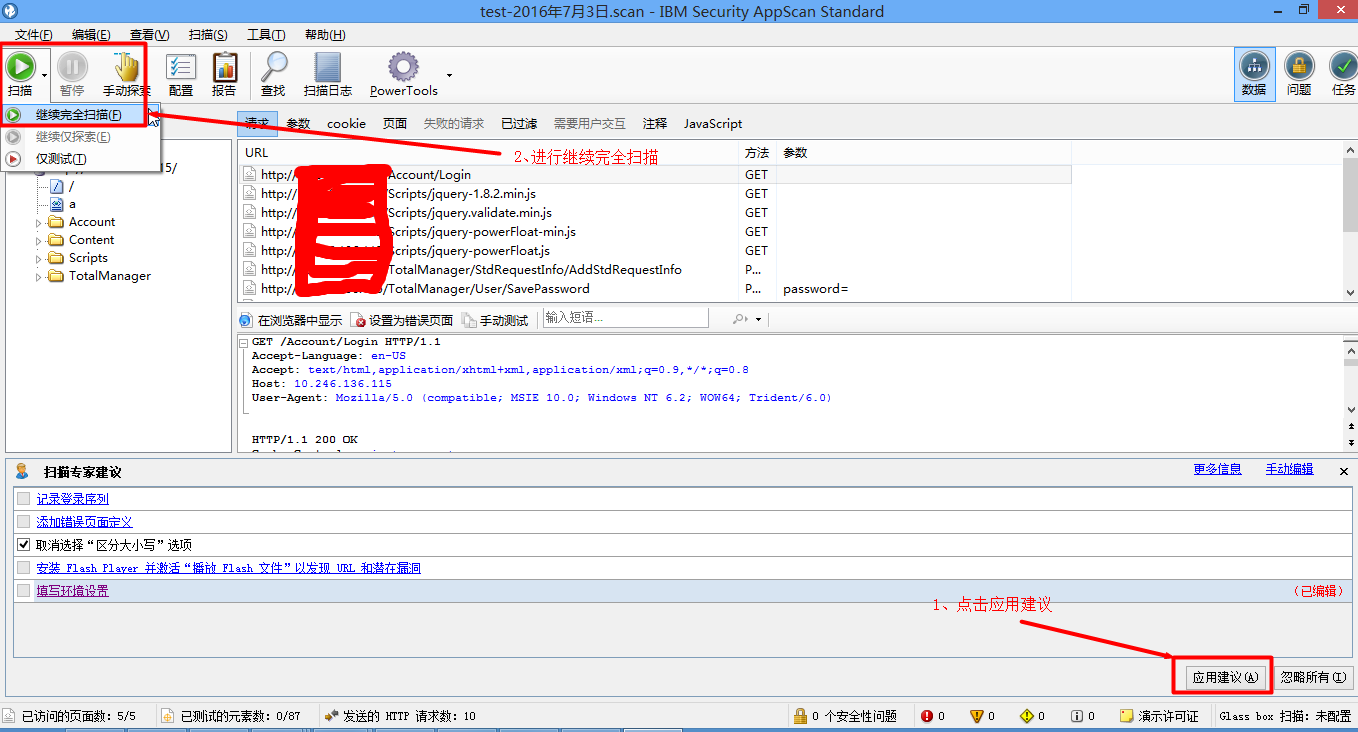1358x732 pixels.
Task: Click the 忽略所有(I) button
Action: tap(1314, 677)
